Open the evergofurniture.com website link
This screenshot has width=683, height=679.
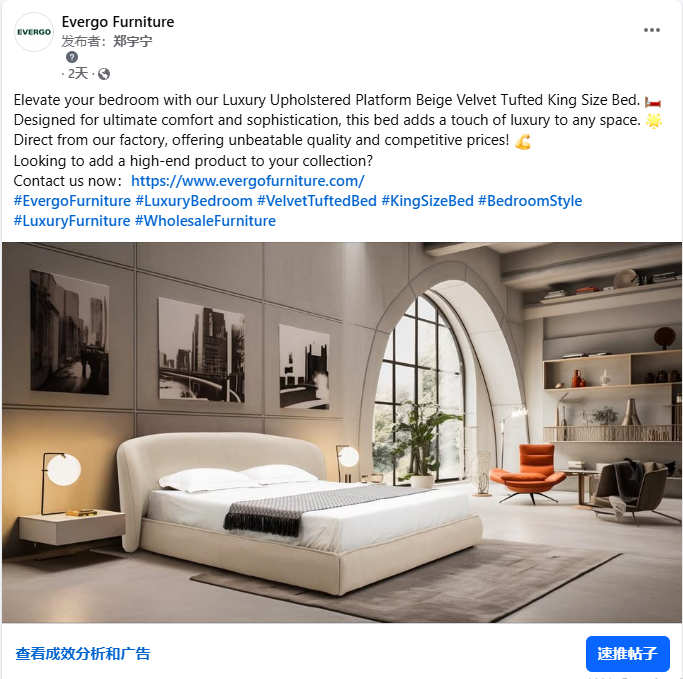247,181
